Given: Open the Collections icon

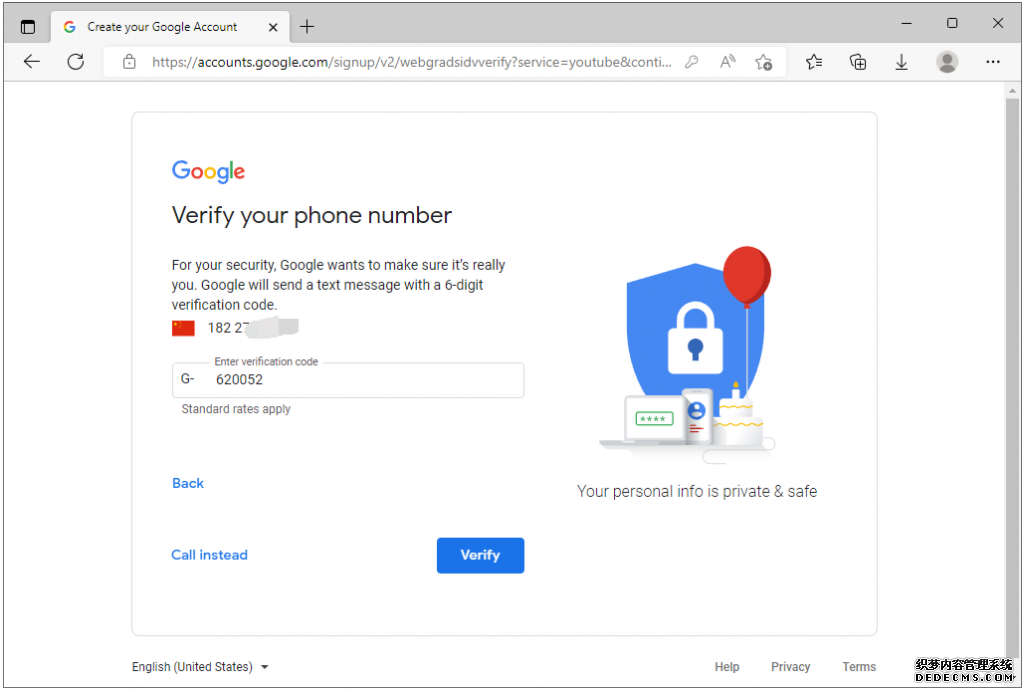Looking at the screenshot, I should click(857, 62).
